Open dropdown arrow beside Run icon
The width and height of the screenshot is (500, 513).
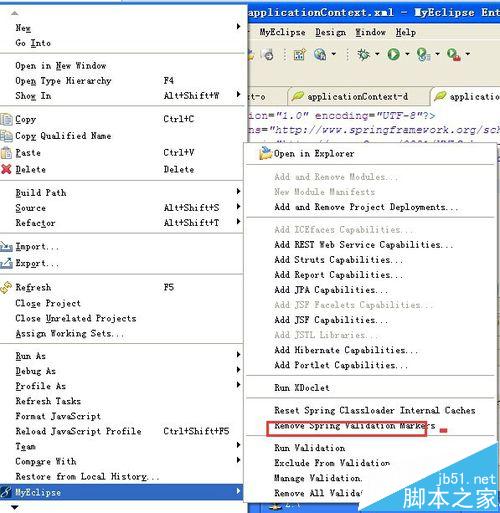click(407, 54)
